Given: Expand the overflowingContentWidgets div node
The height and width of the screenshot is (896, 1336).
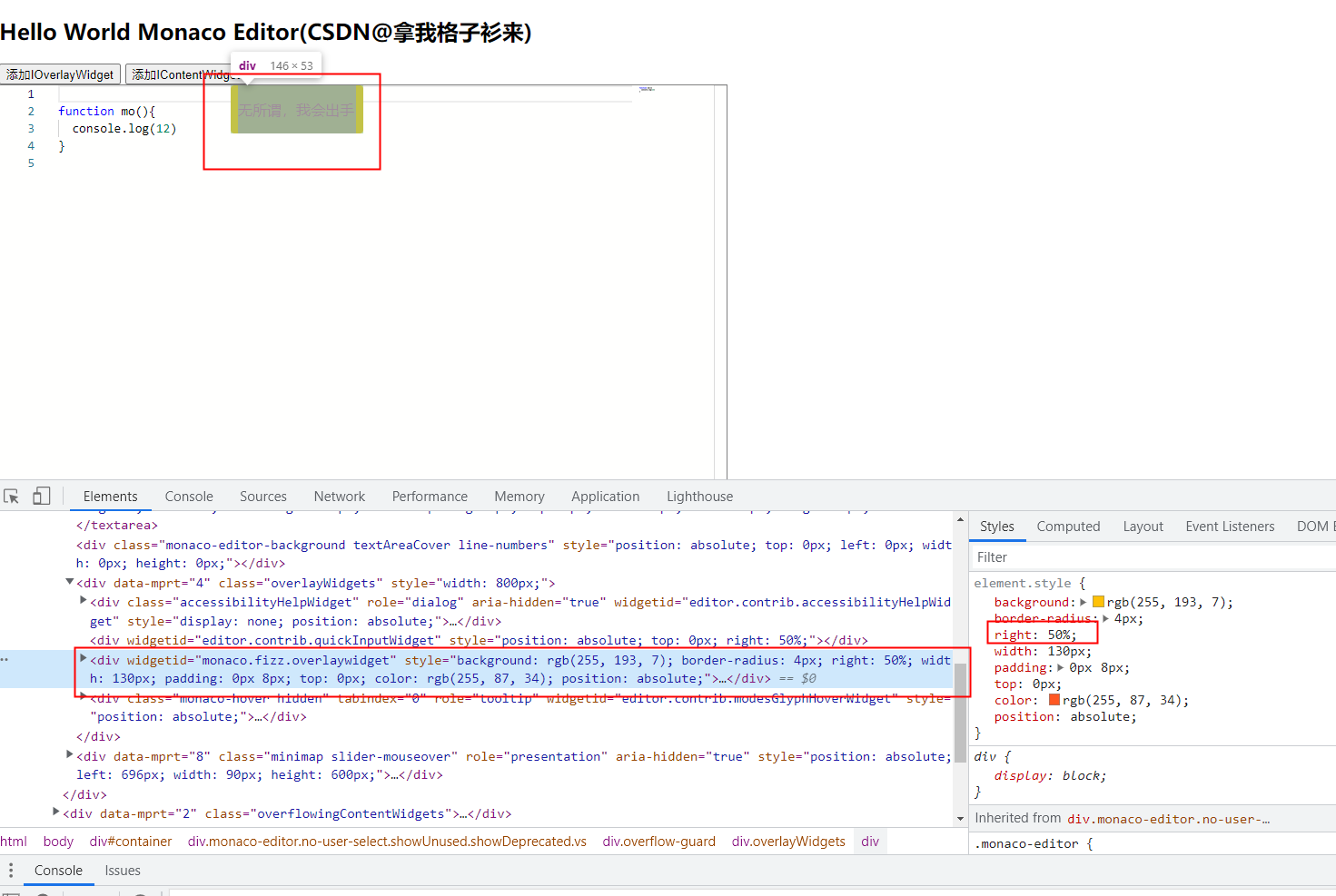Looking at the screenshot, I should (56, 812).
